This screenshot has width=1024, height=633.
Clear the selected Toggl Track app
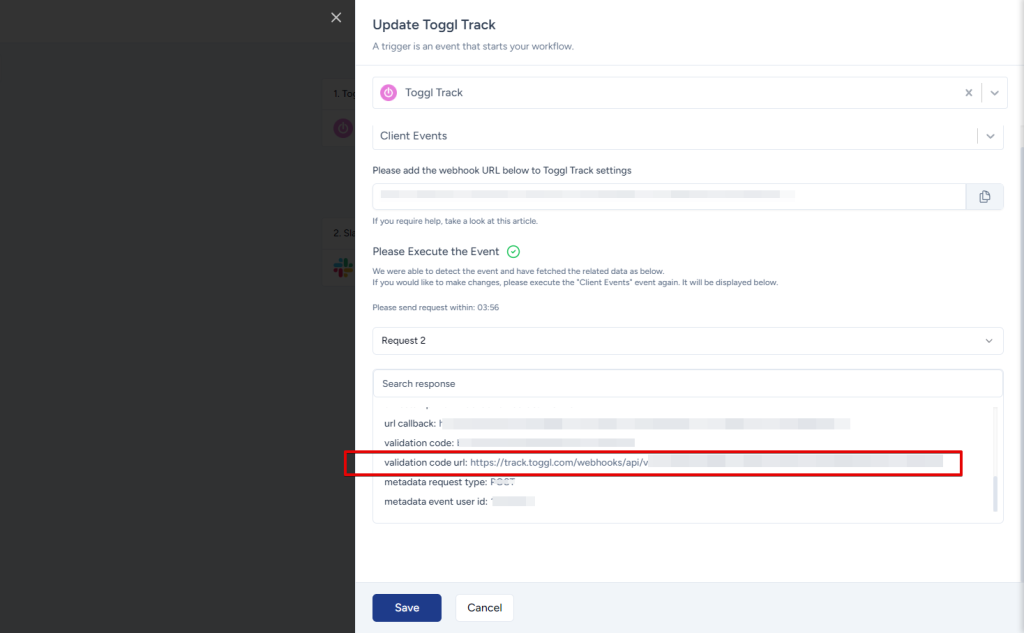tap(968, 93)
